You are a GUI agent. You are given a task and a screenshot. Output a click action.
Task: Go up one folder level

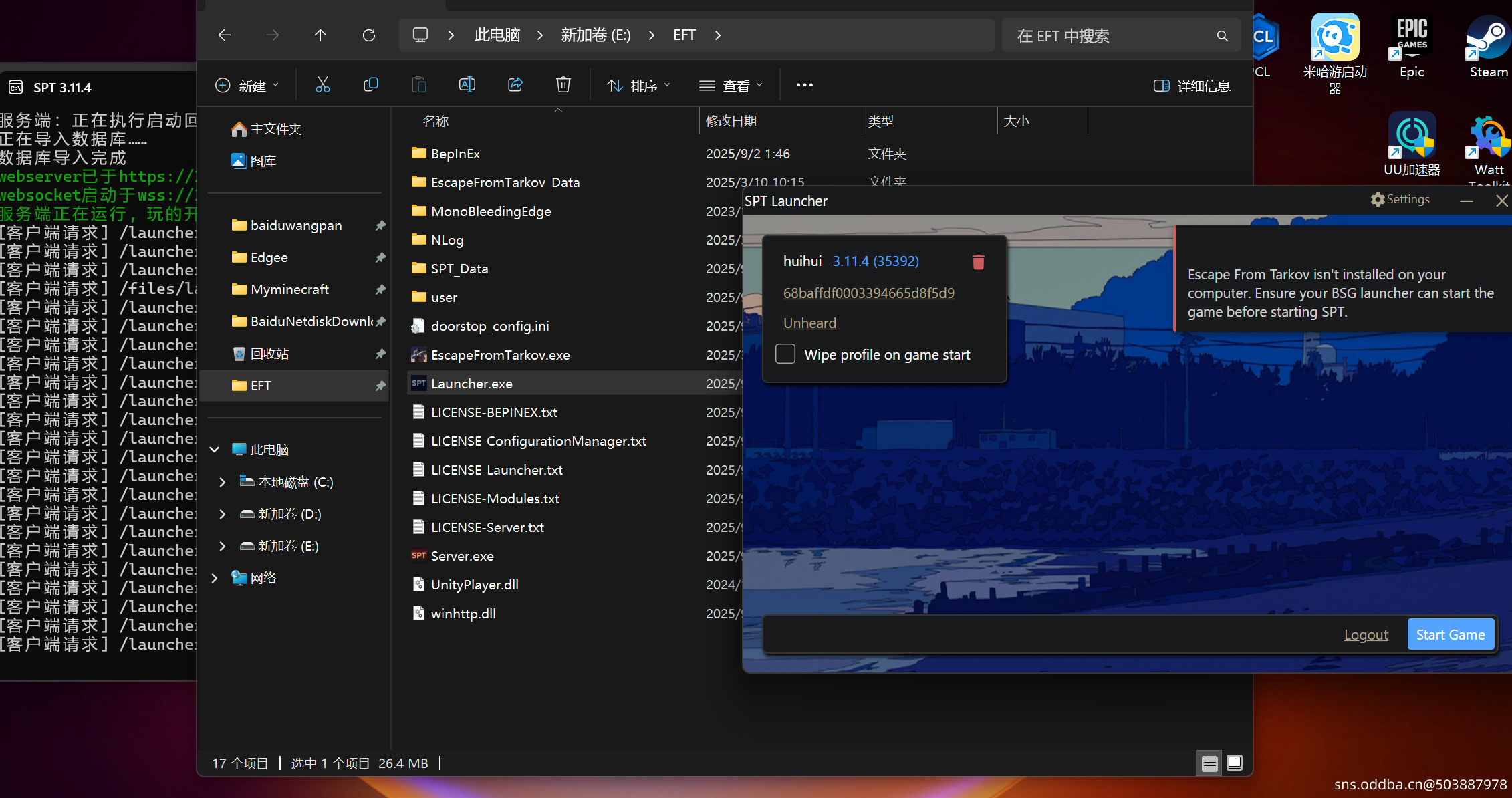click(x=321, y=35)
